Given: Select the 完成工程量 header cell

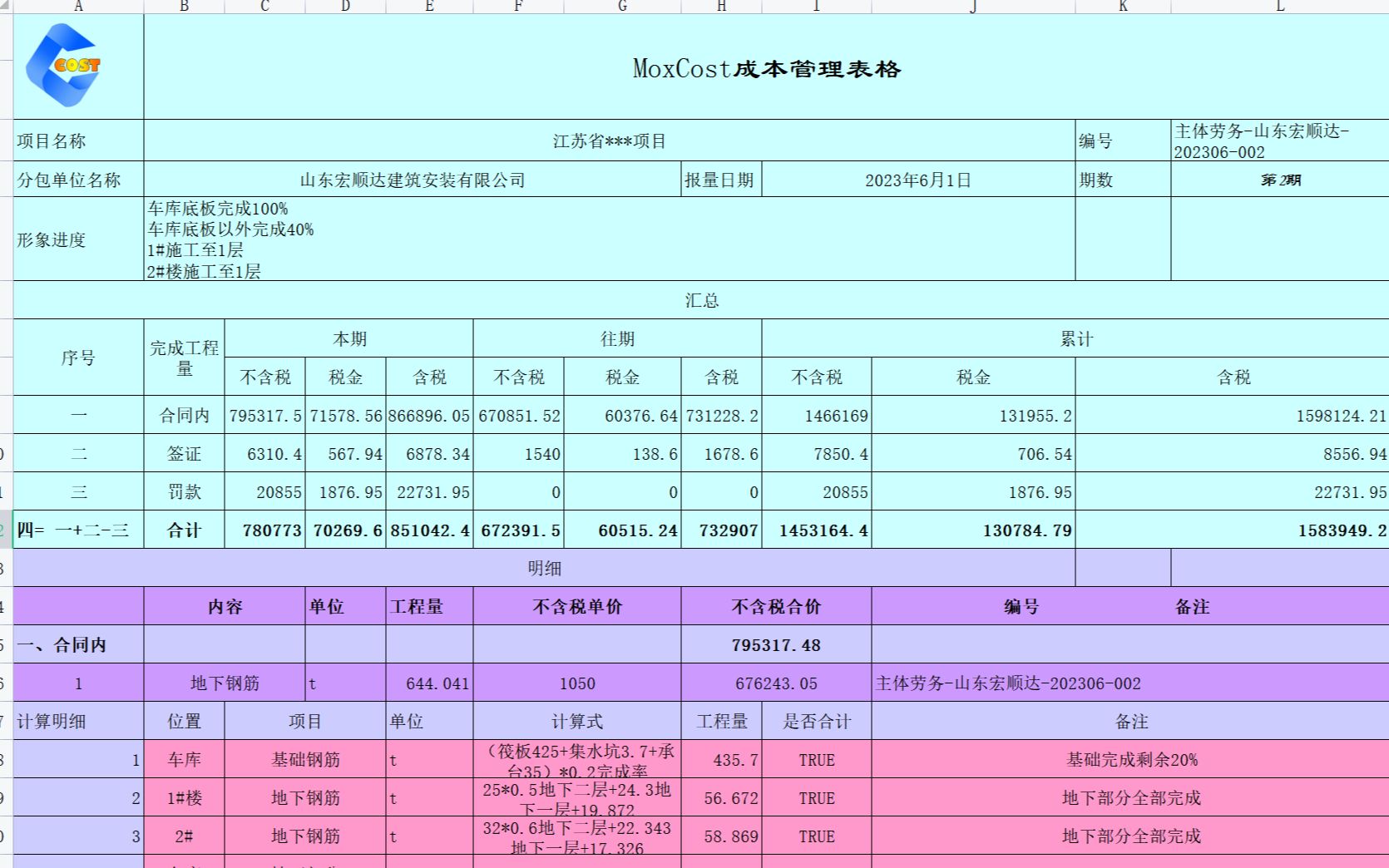Looking at the screenshot, I should coord(184,358).
